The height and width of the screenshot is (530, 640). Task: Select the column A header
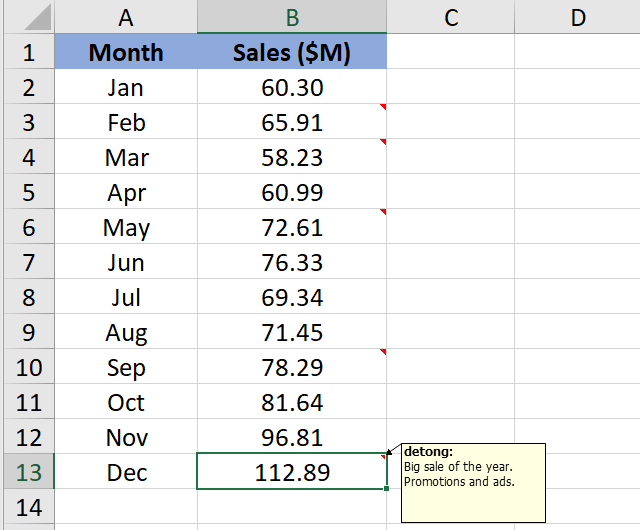tap(126, 17)
